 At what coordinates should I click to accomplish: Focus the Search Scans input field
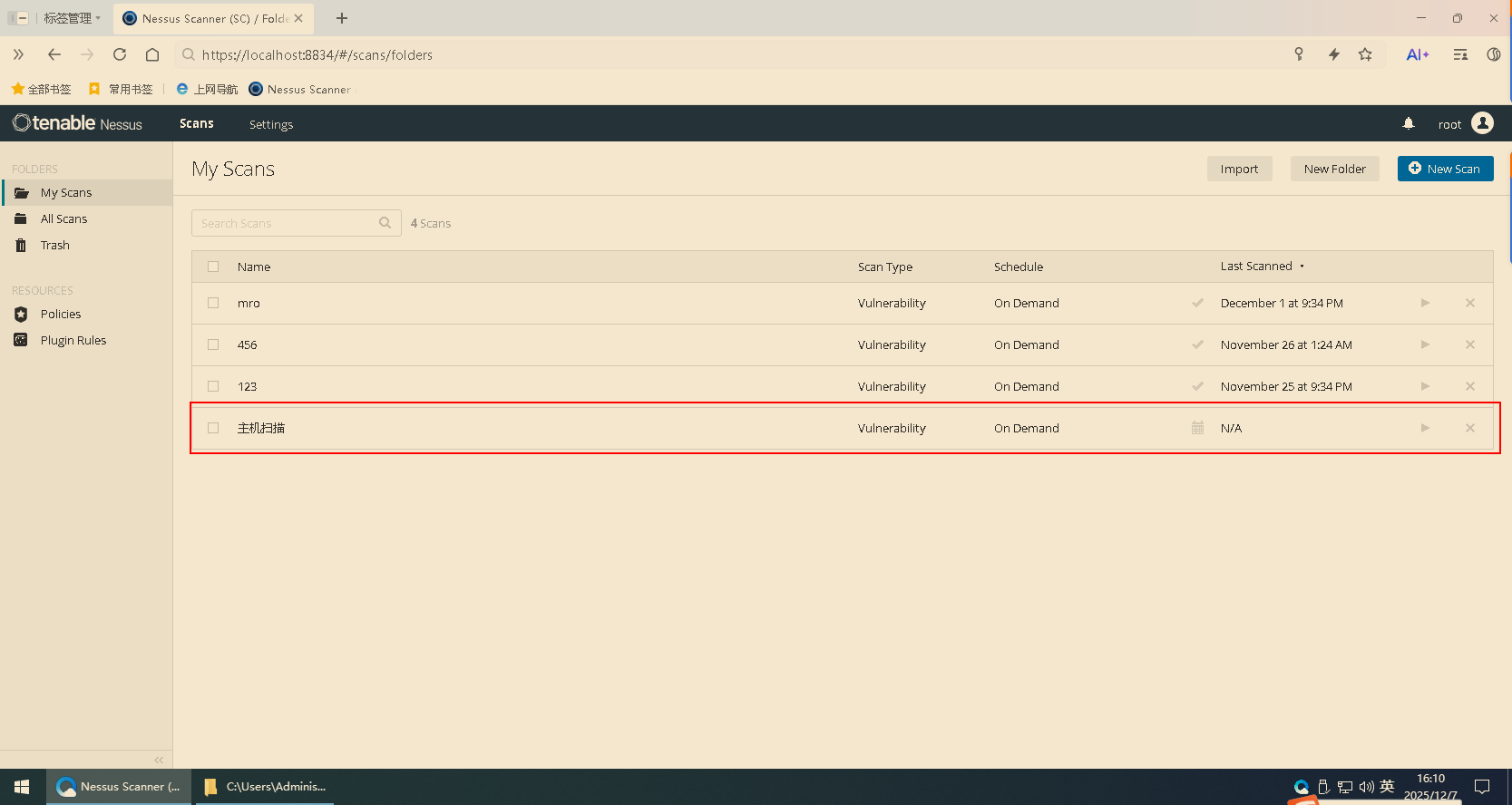[x=286, y=223]
